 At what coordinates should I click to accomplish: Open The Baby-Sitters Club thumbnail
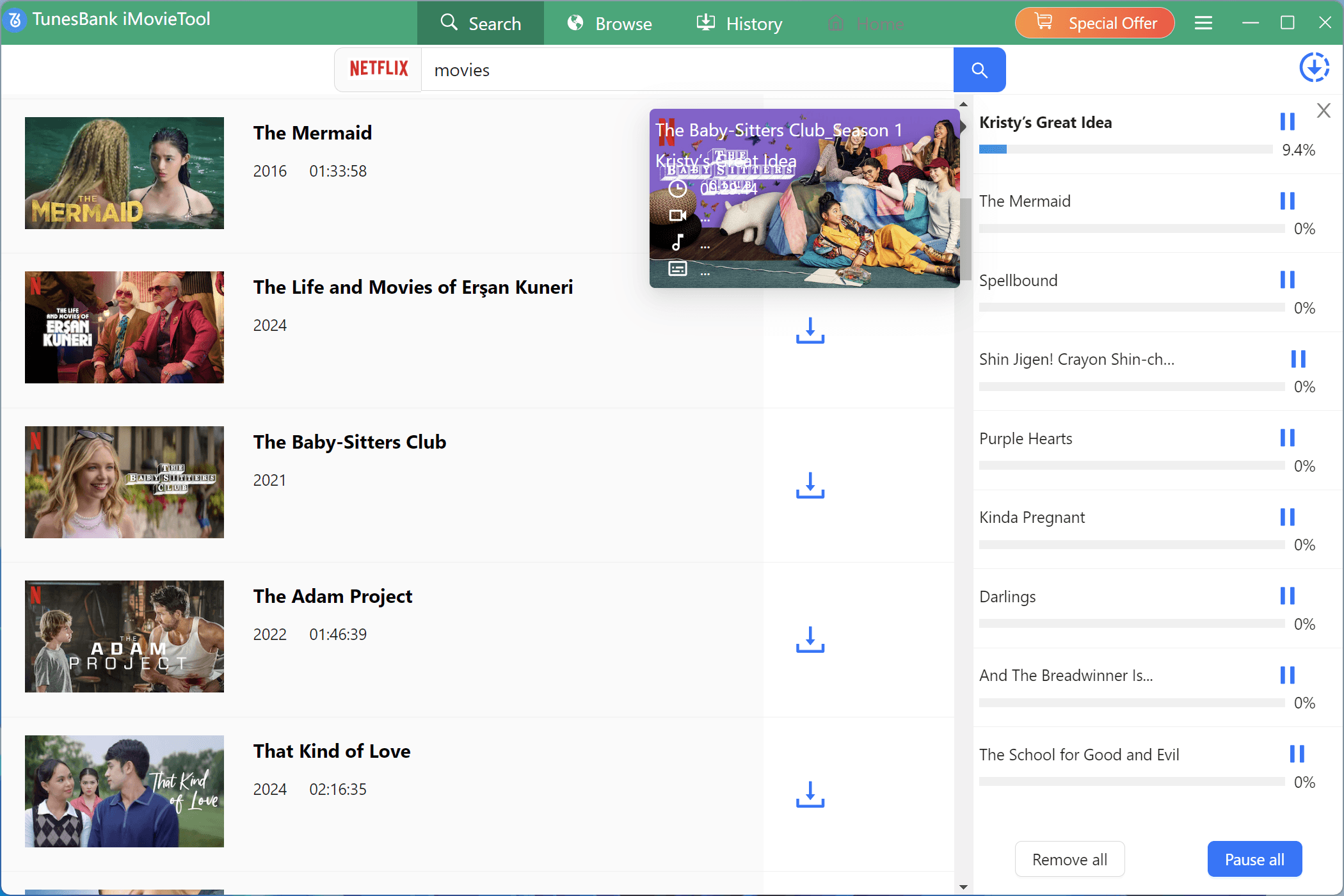click(x=124, y=482)
